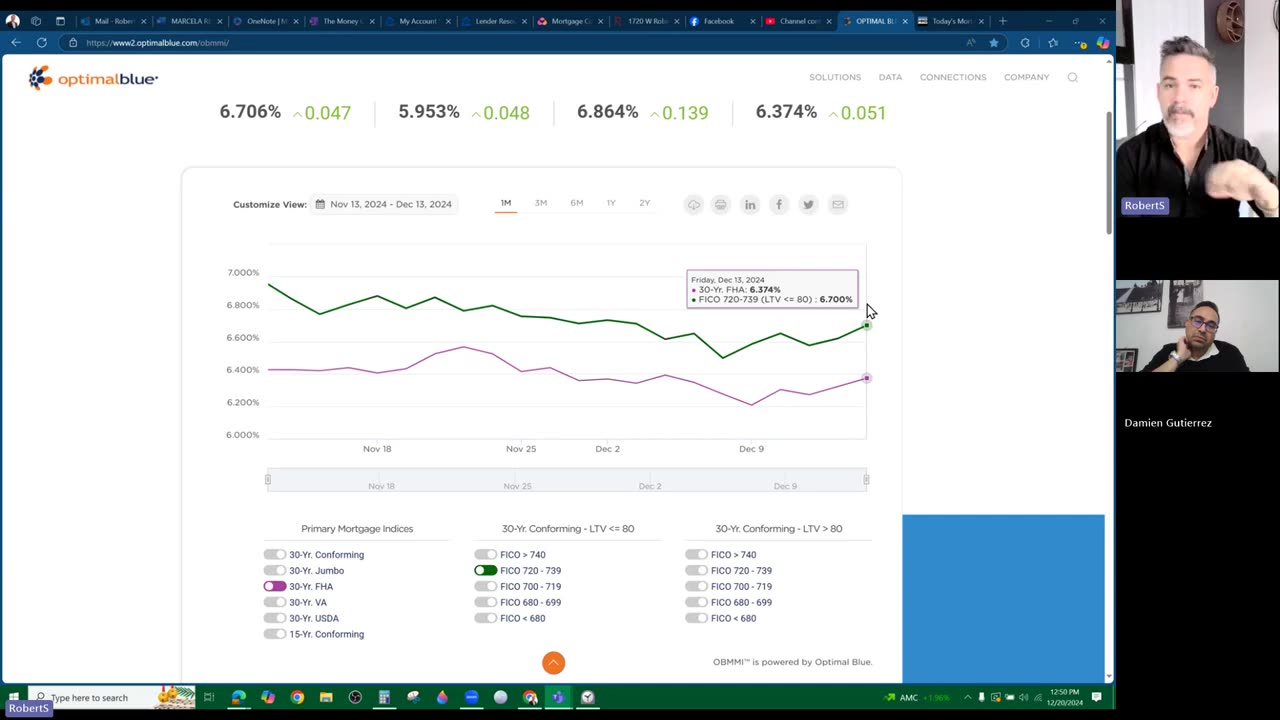The width and height of the screenshot is (1280, 720).
Task: Select the 3M chart range tab
Action: [x=541, y=204]
